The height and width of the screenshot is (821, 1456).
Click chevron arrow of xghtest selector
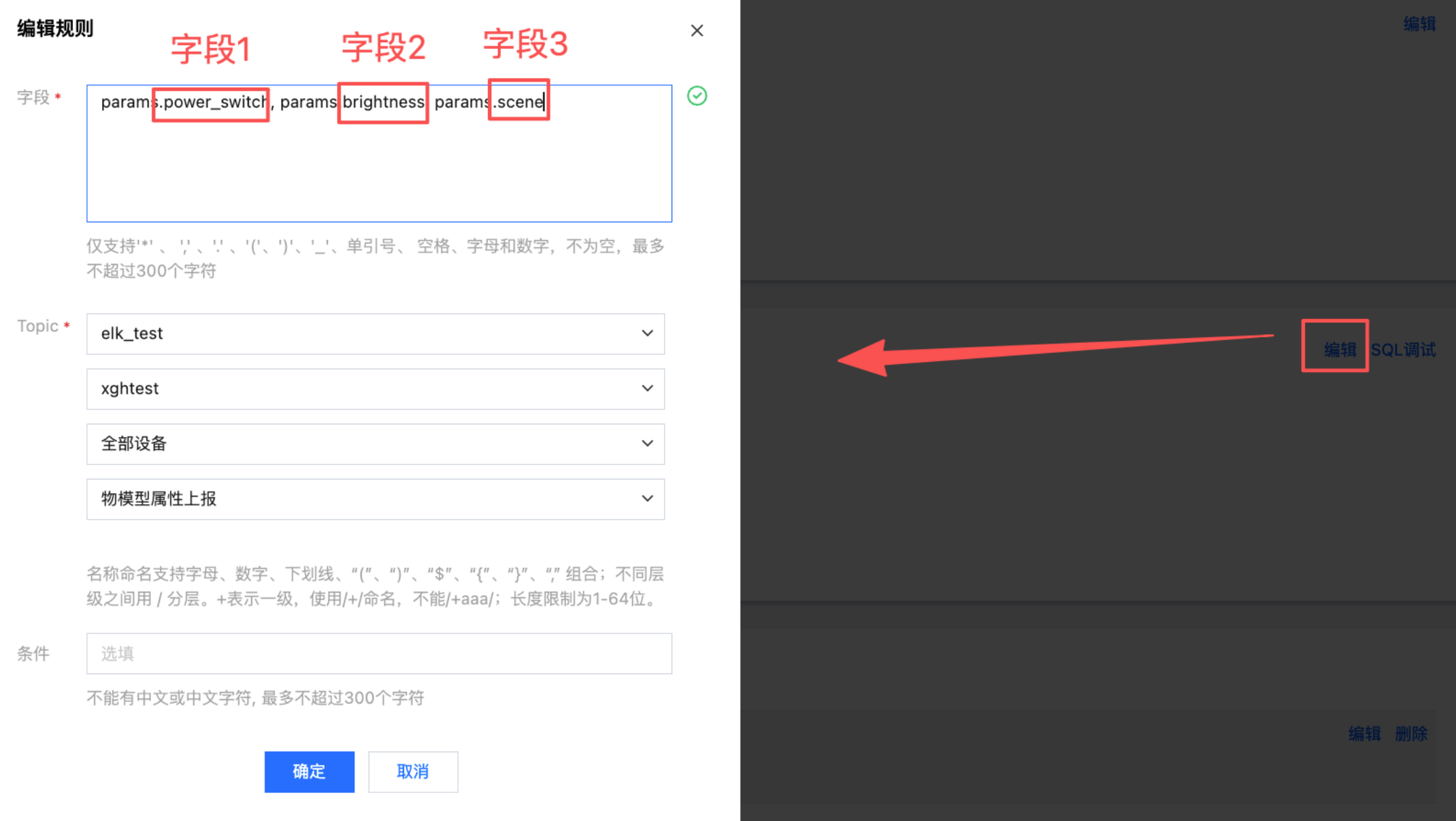pos(647,388)
